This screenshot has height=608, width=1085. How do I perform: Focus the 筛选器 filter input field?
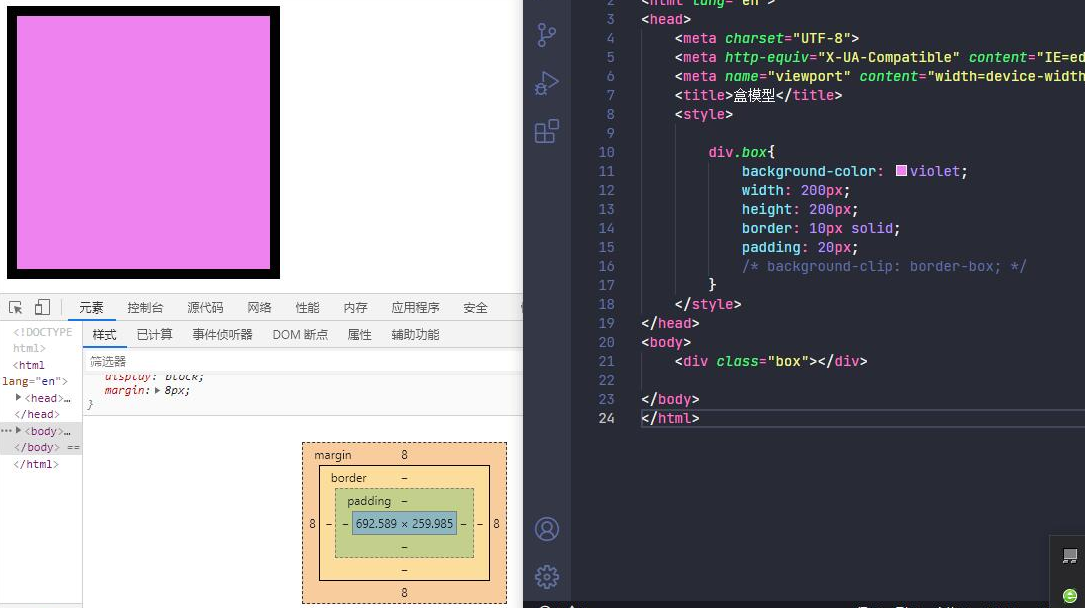pos(303,361)
